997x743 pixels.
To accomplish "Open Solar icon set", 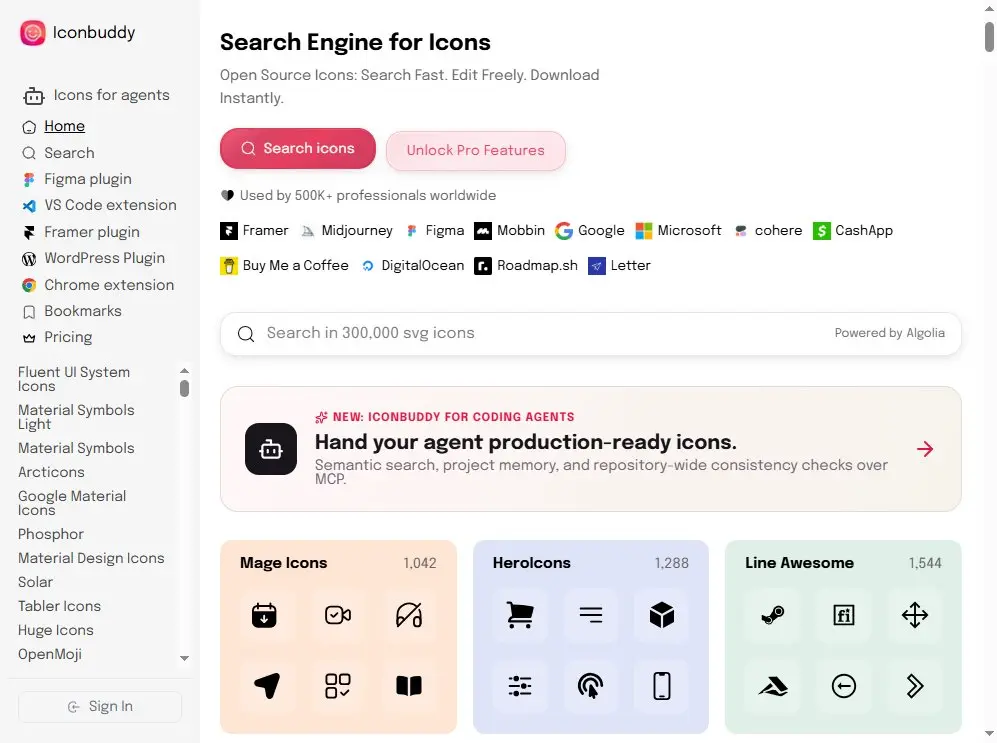I will 35,582.
